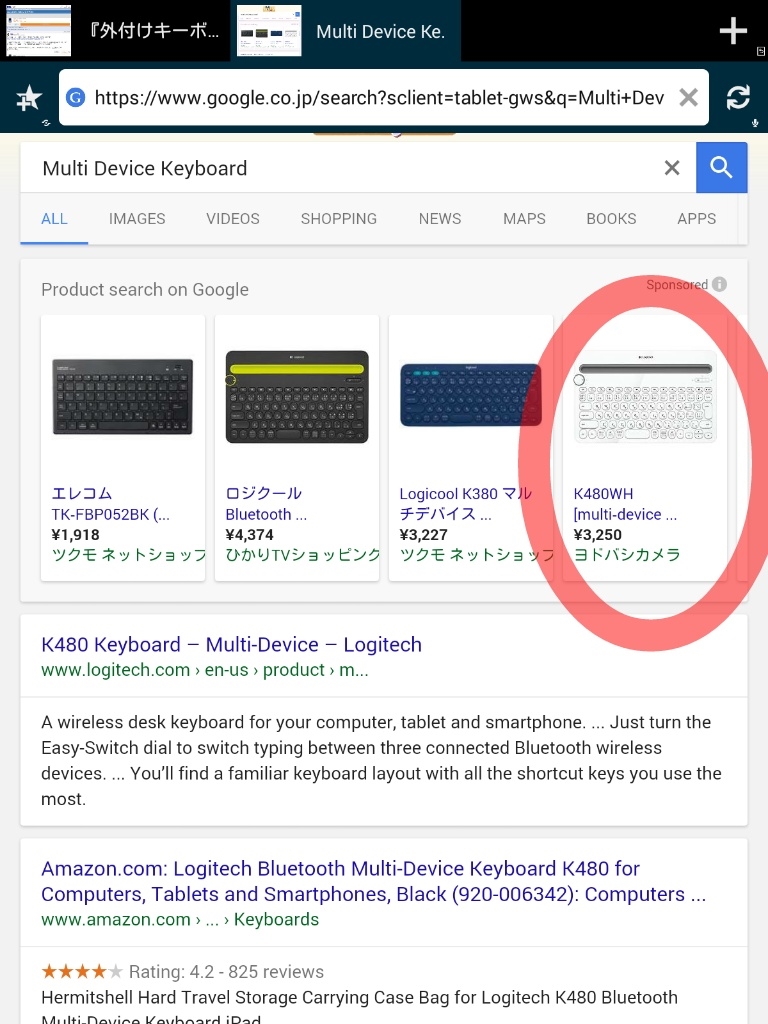Focus the Multi Device Keyboard search field
Screen dimensions: 768x1024
click(x=340, y=168)
